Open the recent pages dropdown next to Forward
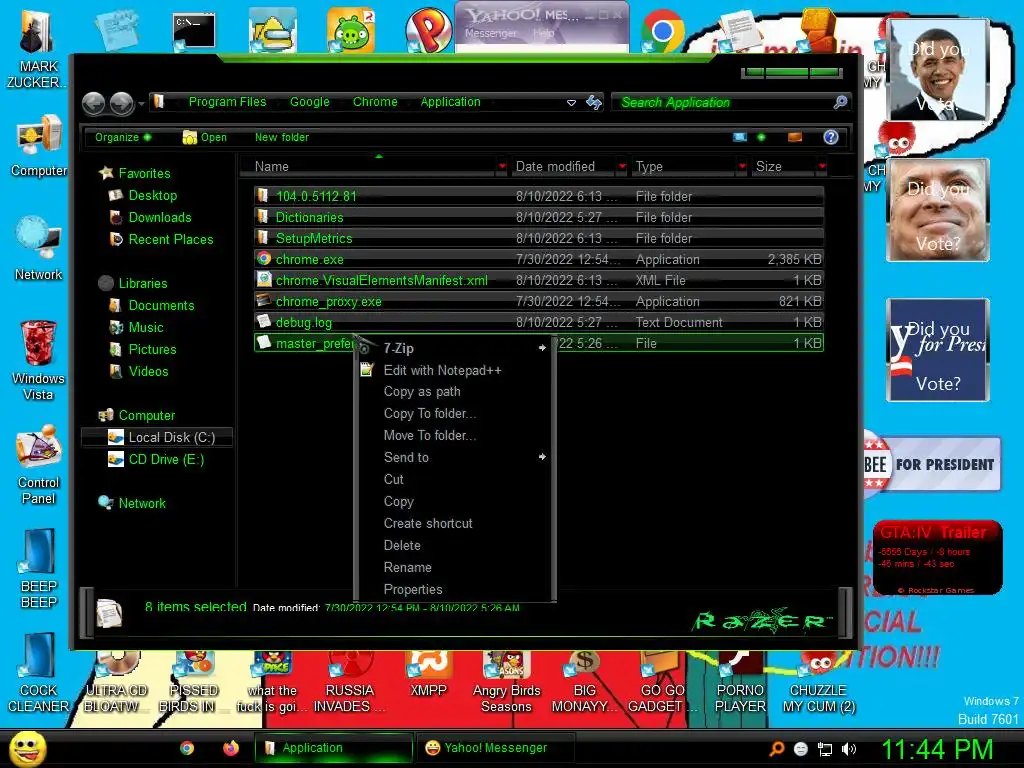1024x768 pixels. pos(141,103)
